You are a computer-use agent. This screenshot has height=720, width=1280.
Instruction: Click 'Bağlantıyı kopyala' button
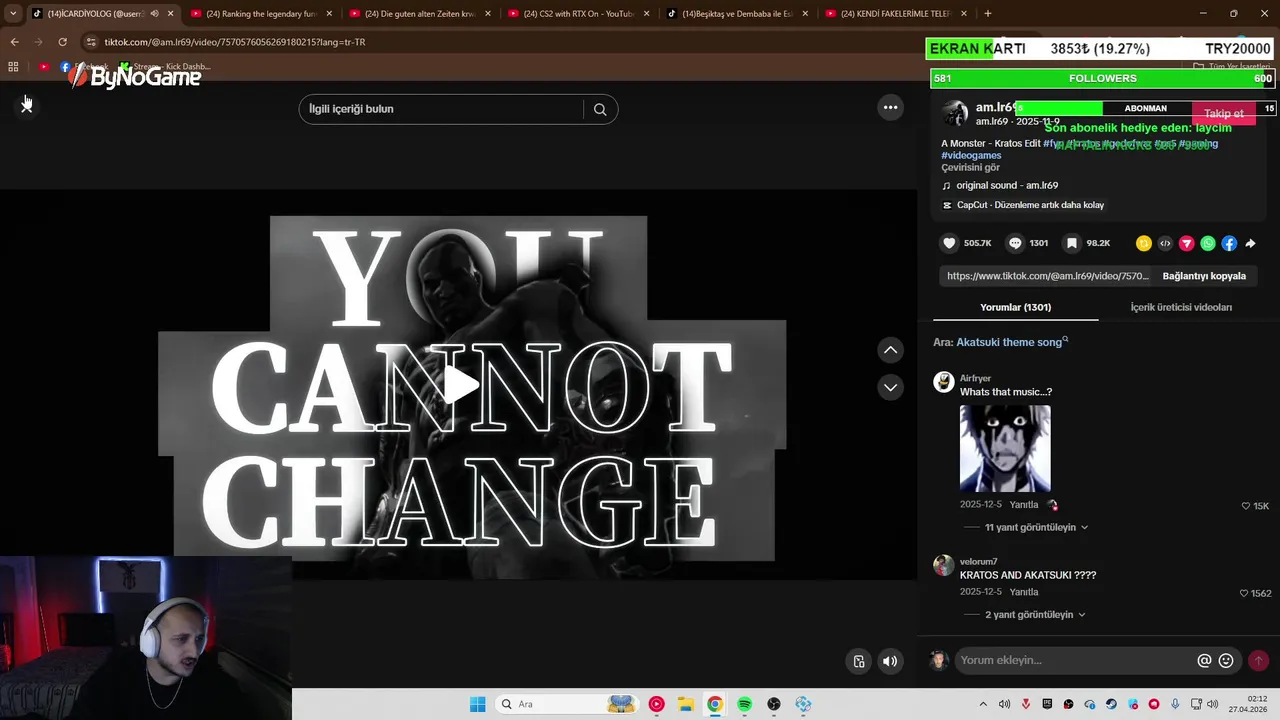tap(1204, 276)
